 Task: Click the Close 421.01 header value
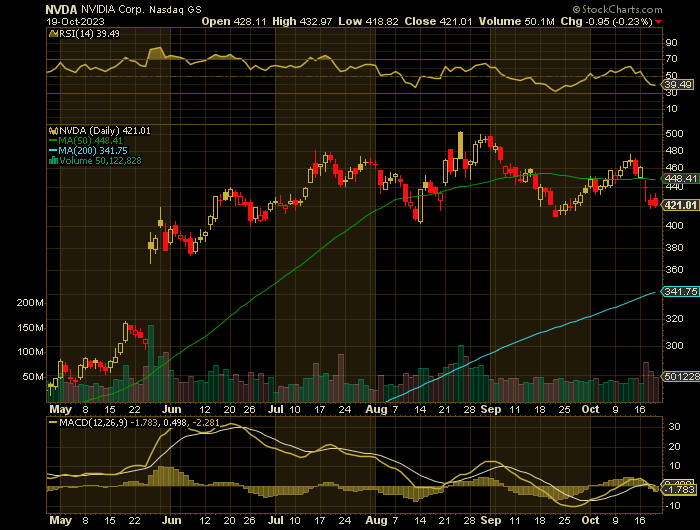click(x=438, y=21)
